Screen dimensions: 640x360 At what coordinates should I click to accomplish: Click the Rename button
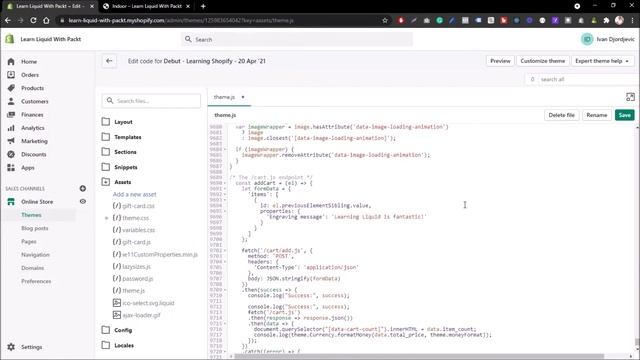point(597,115)
